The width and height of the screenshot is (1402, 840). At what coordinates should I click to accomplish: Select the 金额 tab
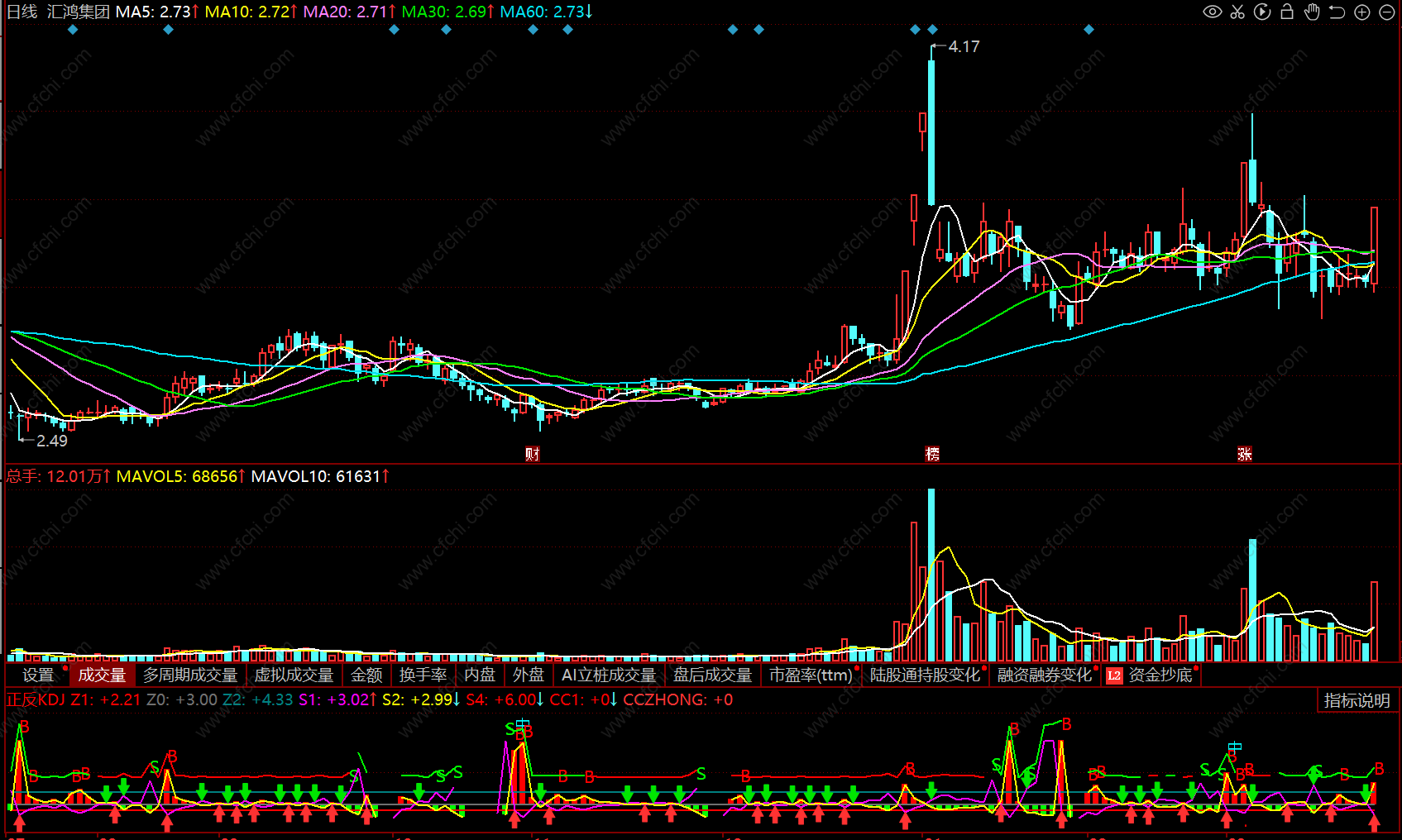tap(366, 675)
